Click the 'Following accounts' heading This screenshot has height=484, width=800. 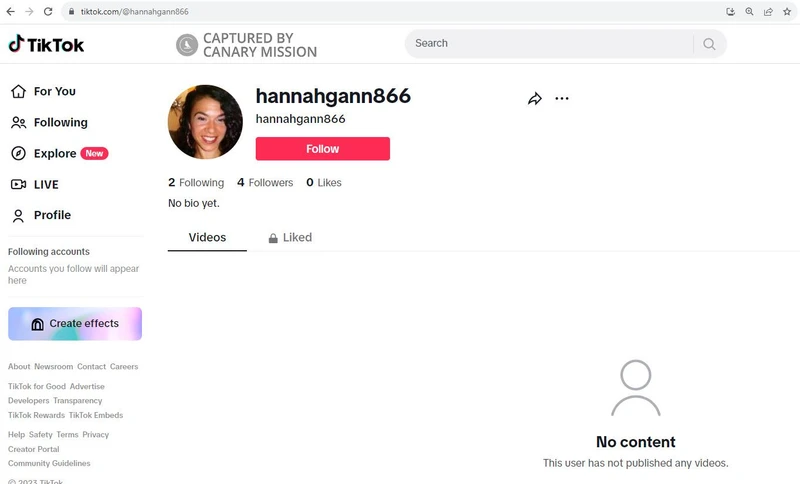click(49, 251)
